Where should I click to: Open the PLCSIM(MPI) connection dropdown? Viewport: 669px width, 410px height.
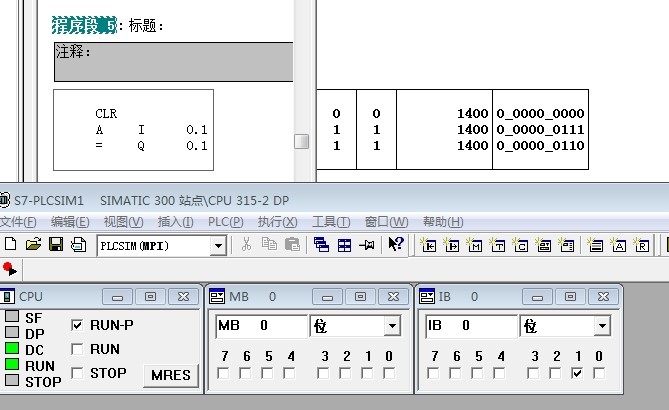218,246
